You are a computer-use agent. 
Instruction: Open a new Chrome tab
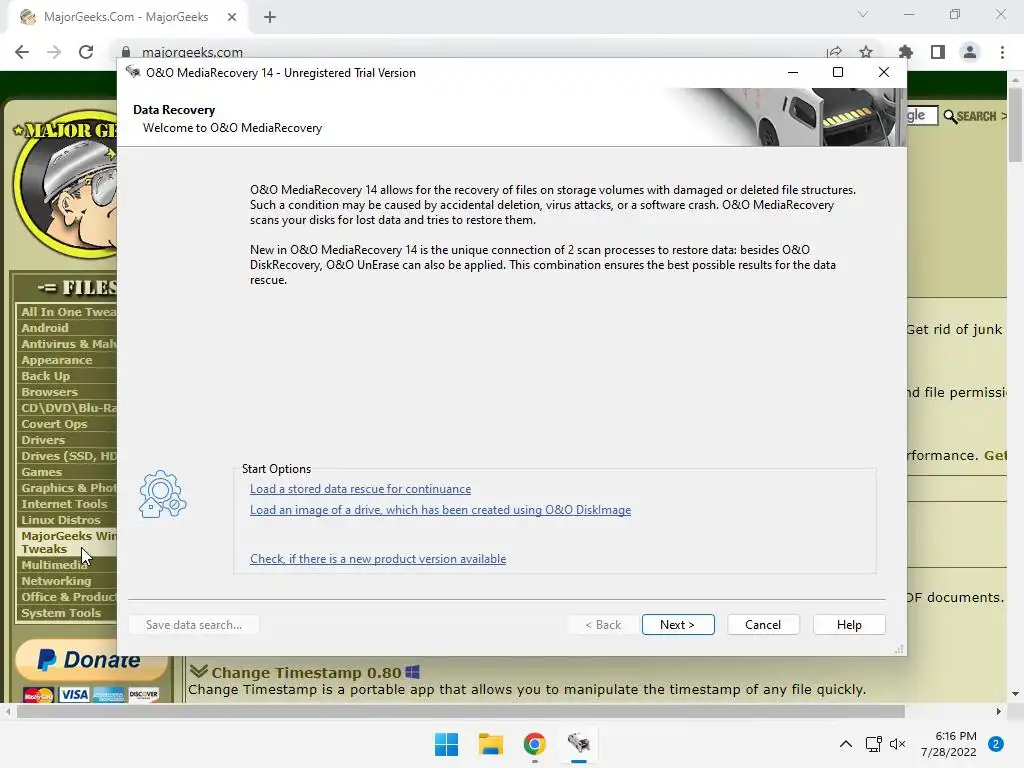(x=270, y=17)
